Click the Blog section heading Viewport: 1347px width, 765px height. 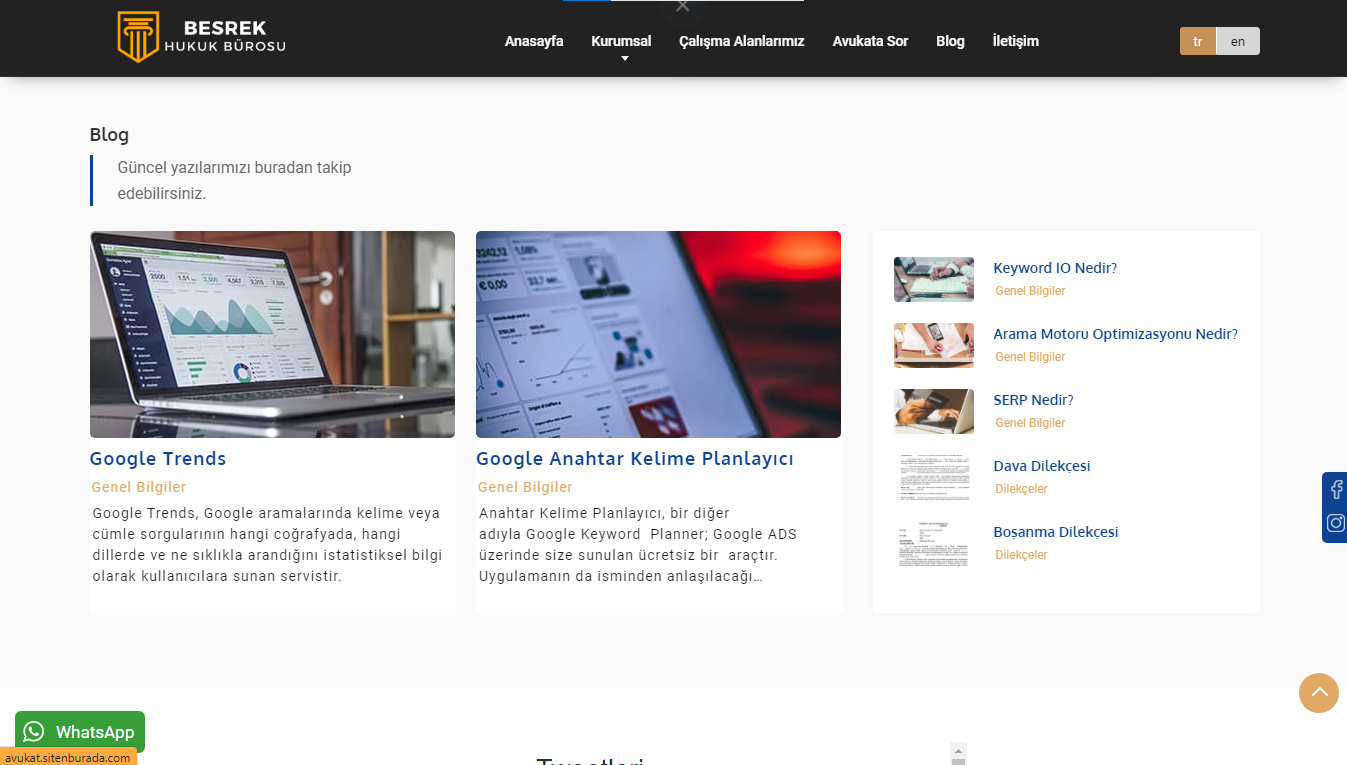[x=109, y=135]
